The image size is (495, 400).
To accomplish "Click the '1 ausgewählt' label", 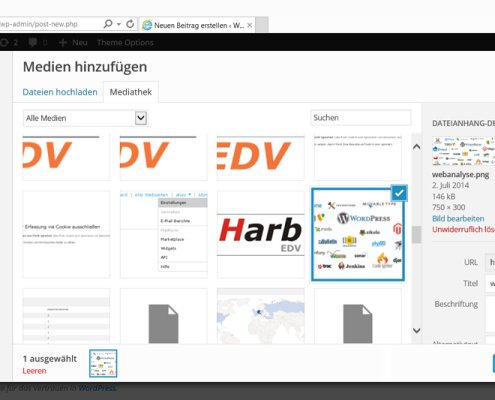I will (x=50, y=359).
